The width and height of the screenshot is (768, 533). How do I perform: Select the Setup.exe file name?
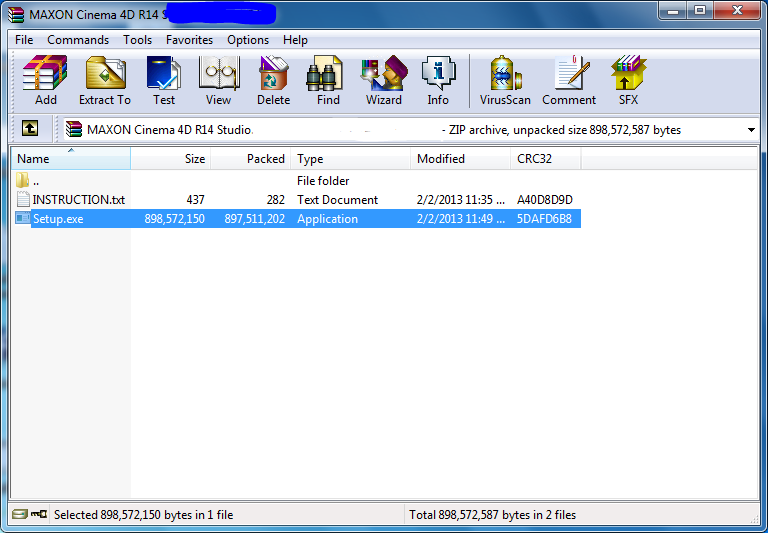pyautogui.click(x=58, y=219)
